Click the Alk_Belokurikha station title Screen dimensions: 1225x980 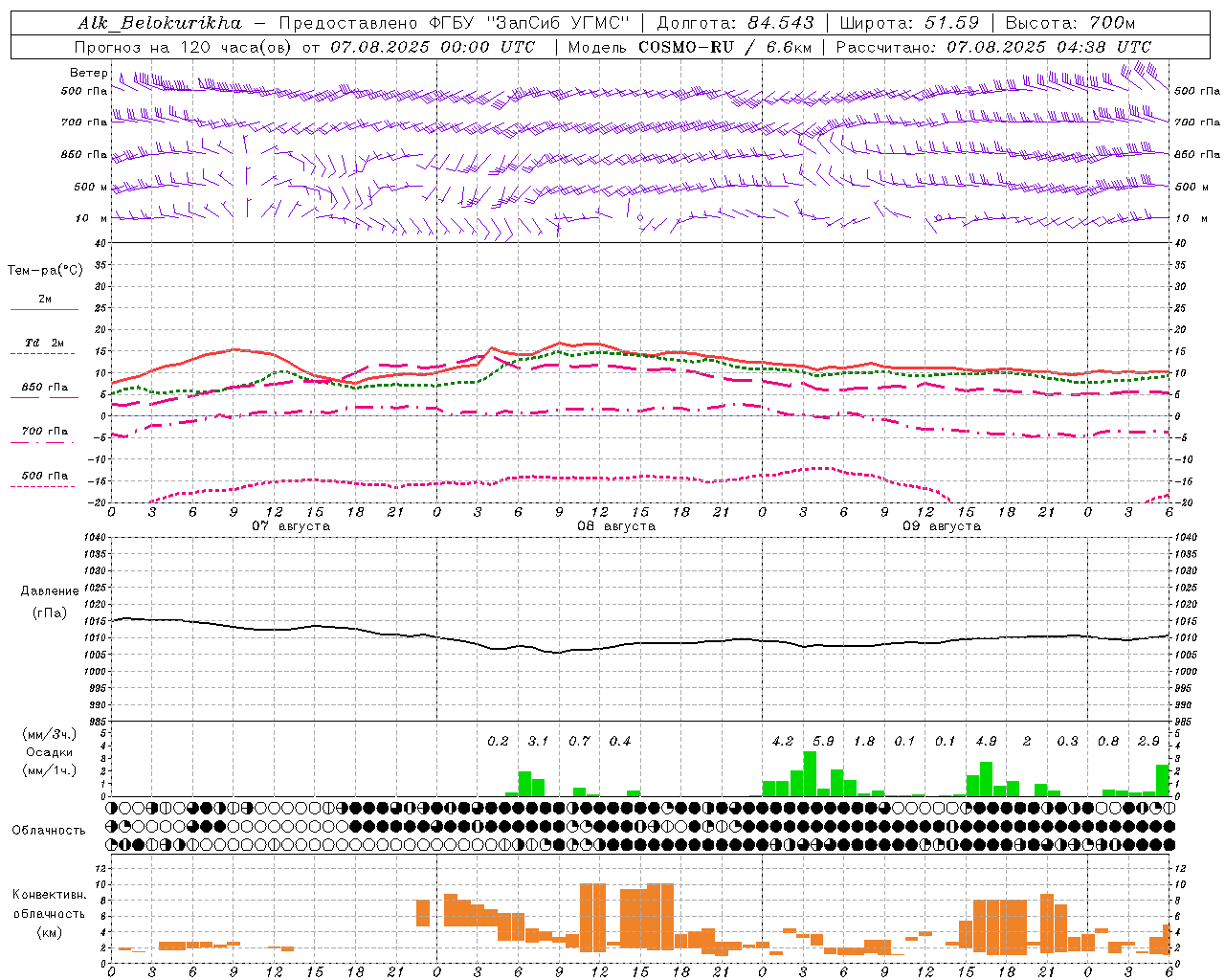[160, 23]
